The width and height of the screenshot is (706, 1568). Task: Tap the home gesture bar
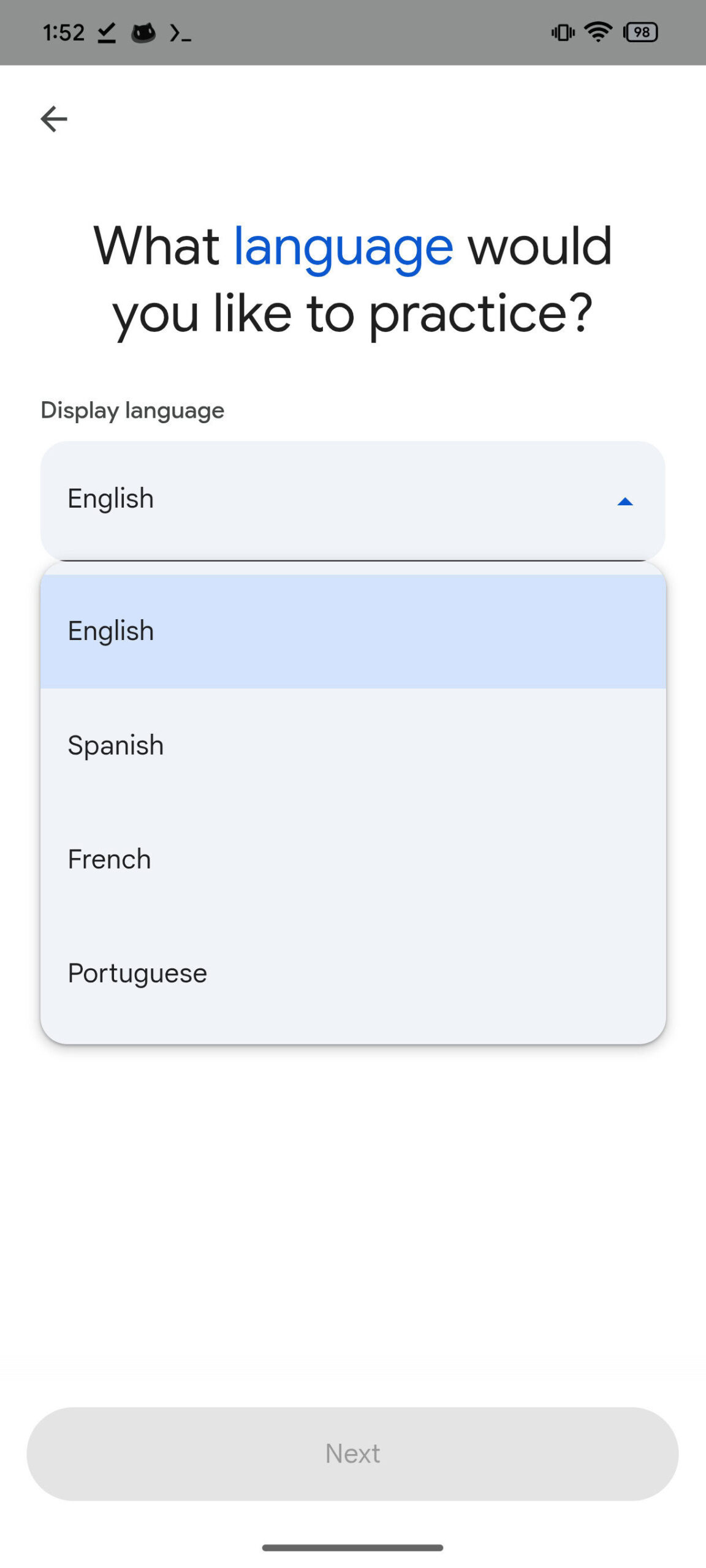pyautogui.click(x=353, y=1548)
